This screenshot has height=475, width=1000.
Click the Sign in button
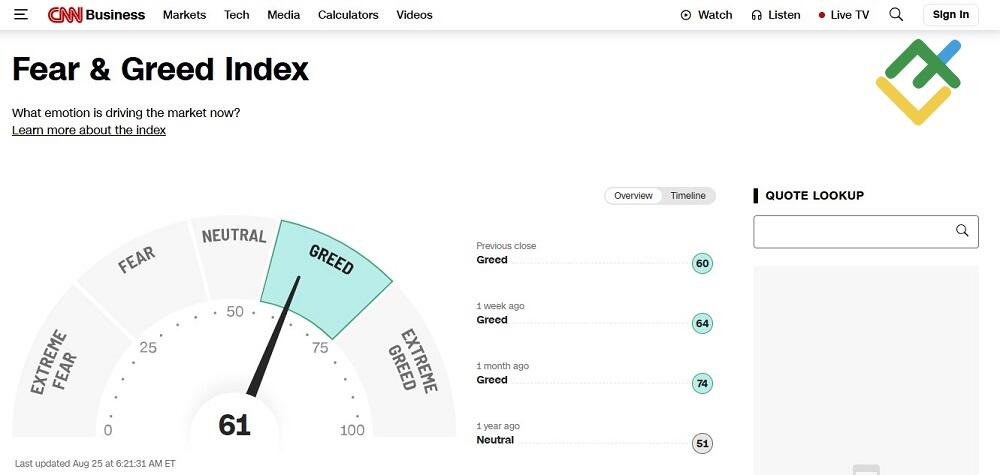950,15
